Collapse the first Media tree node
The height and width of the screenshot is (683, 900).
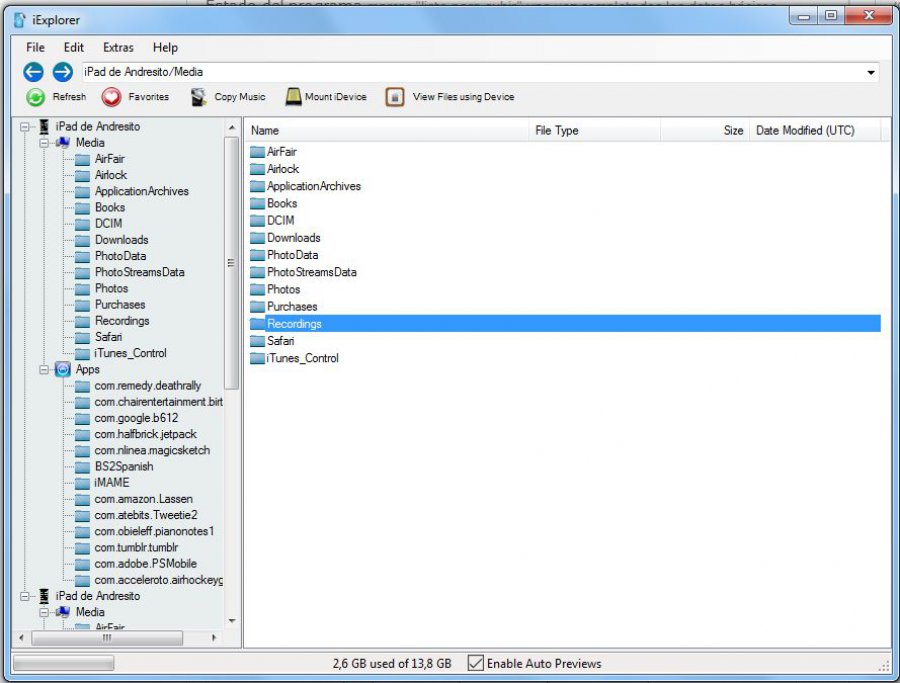44,143
